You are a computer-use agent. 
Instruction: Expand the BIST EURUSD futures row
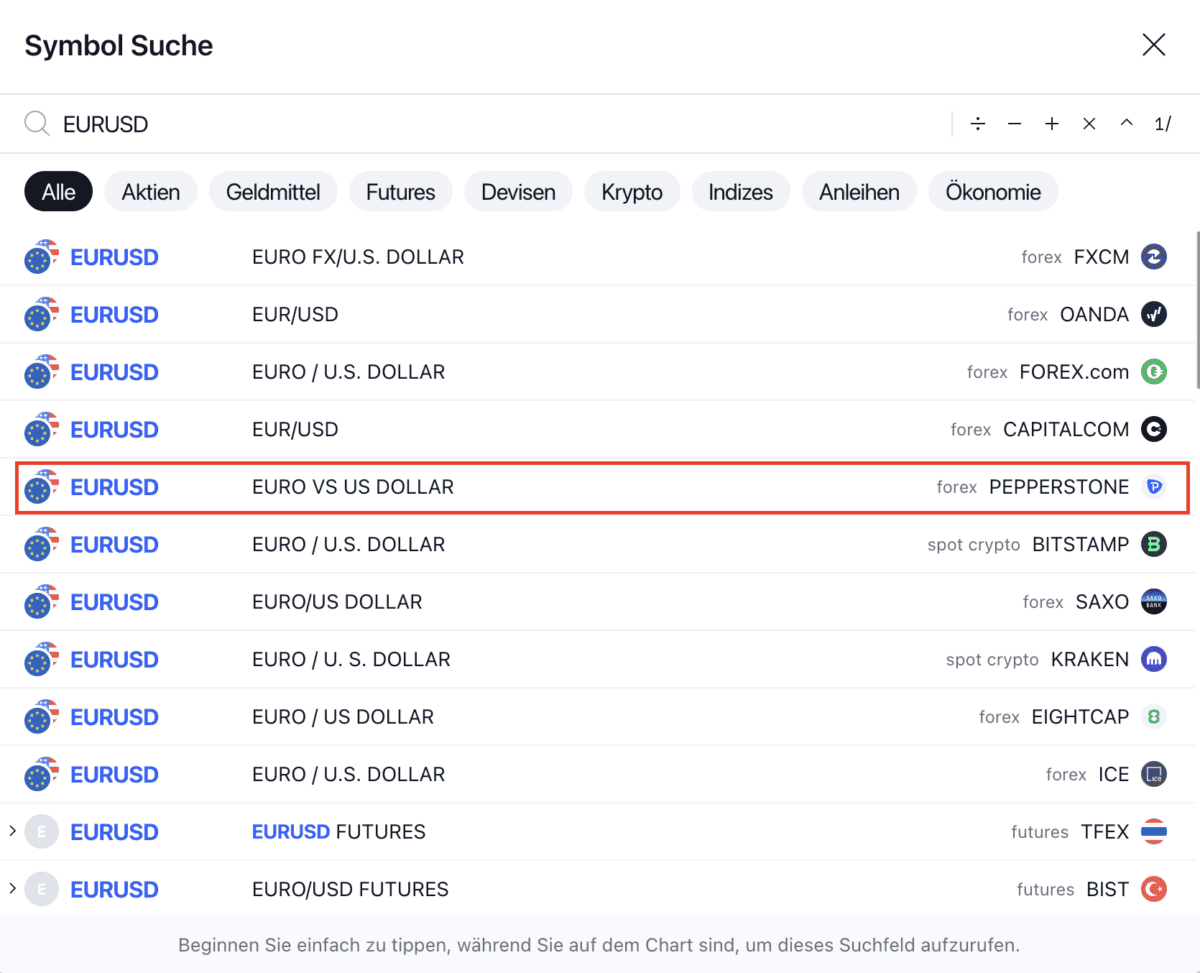12,889
